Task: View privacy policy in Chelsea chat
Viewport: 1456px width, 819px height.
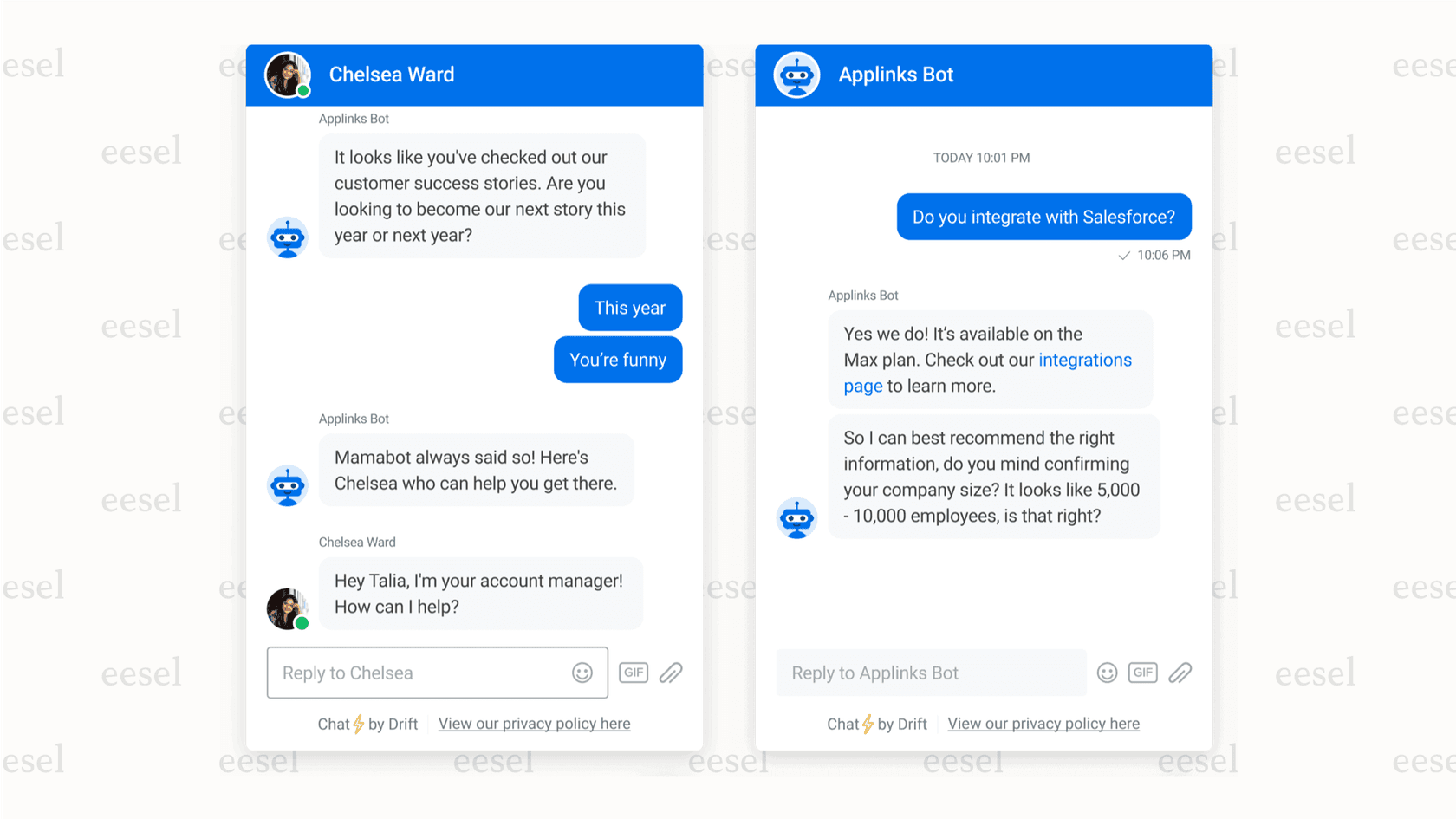Action: point(534,724)
